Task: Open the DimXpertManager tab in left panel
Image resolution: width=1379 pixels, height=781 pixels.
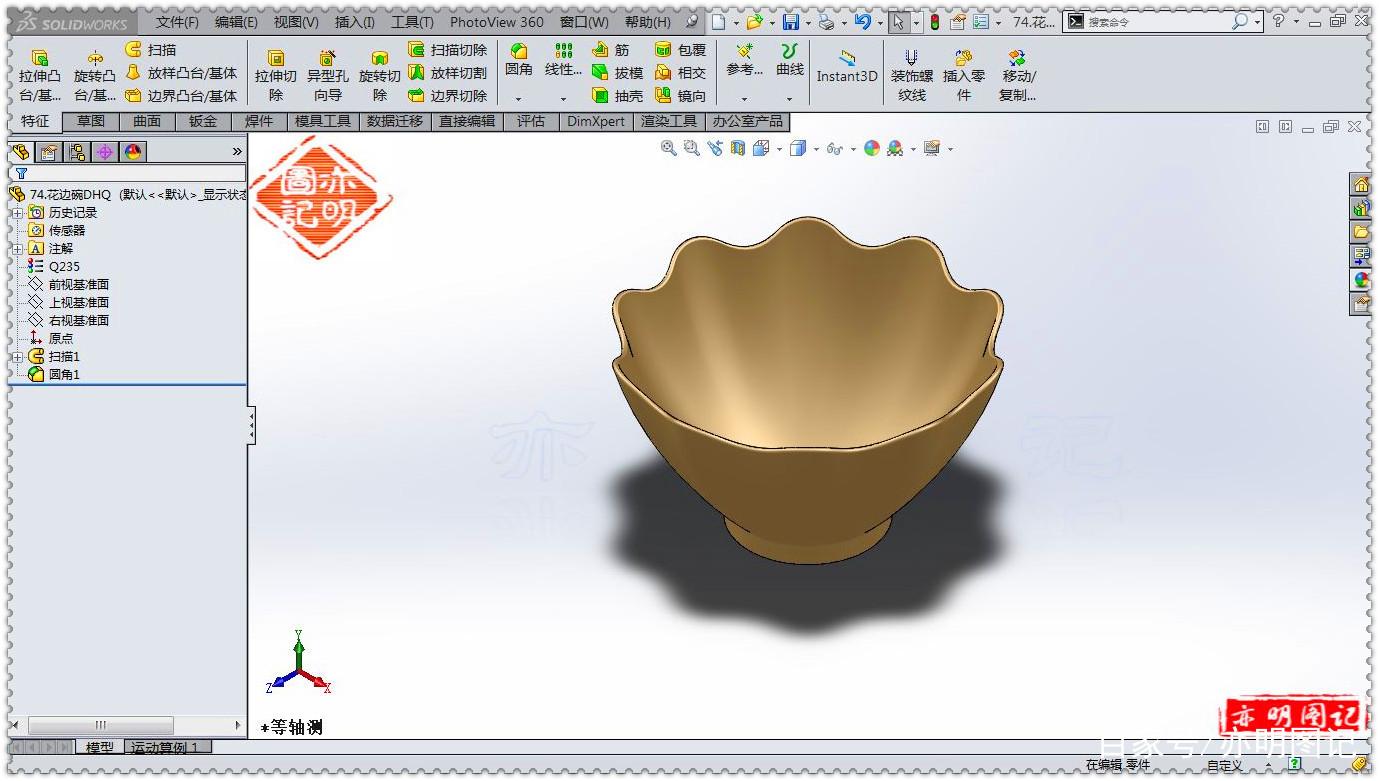Action: click(105, 152)
